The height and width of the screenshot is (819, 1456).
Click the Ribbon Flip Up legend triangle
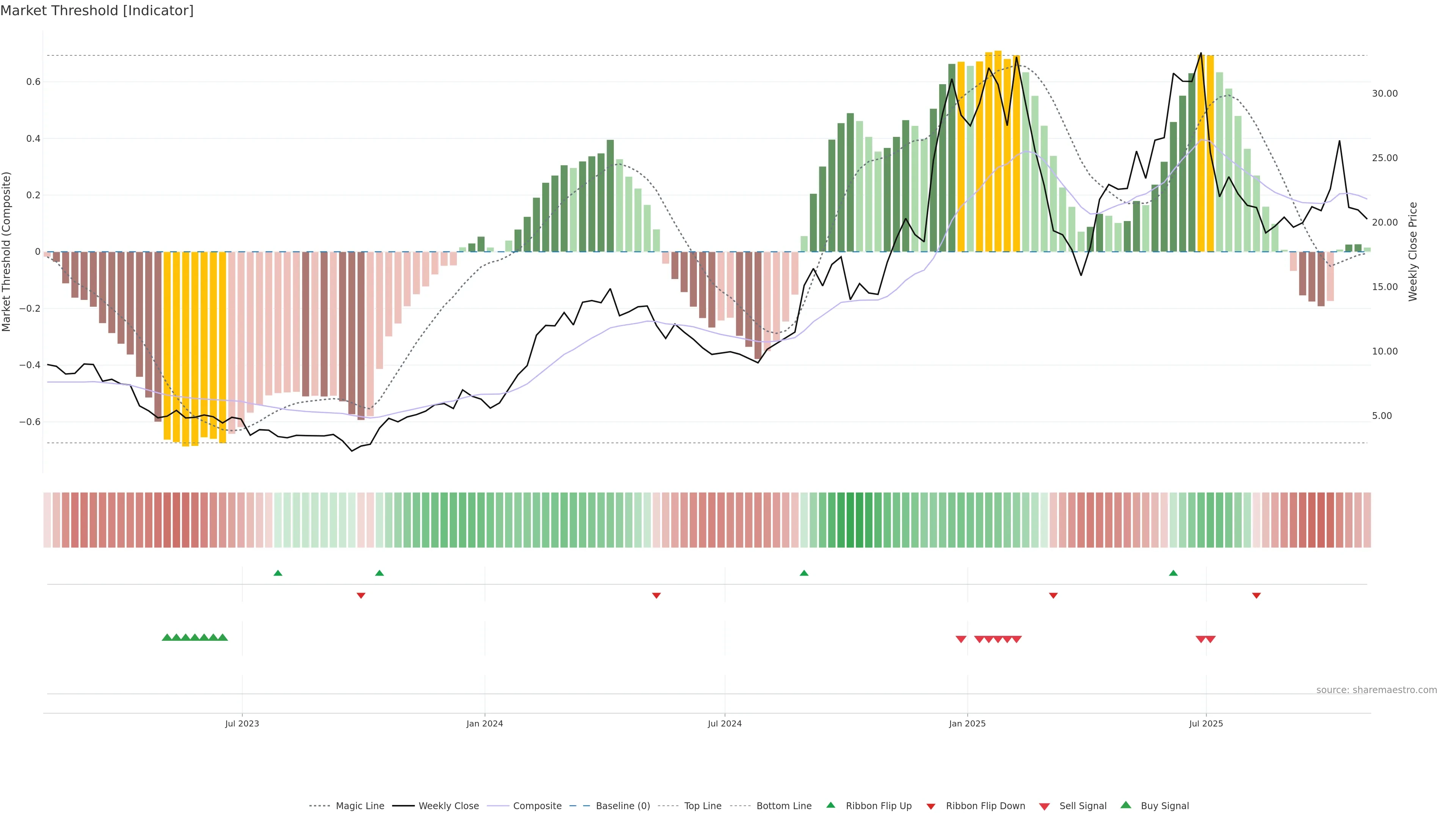tap(830, 805)
